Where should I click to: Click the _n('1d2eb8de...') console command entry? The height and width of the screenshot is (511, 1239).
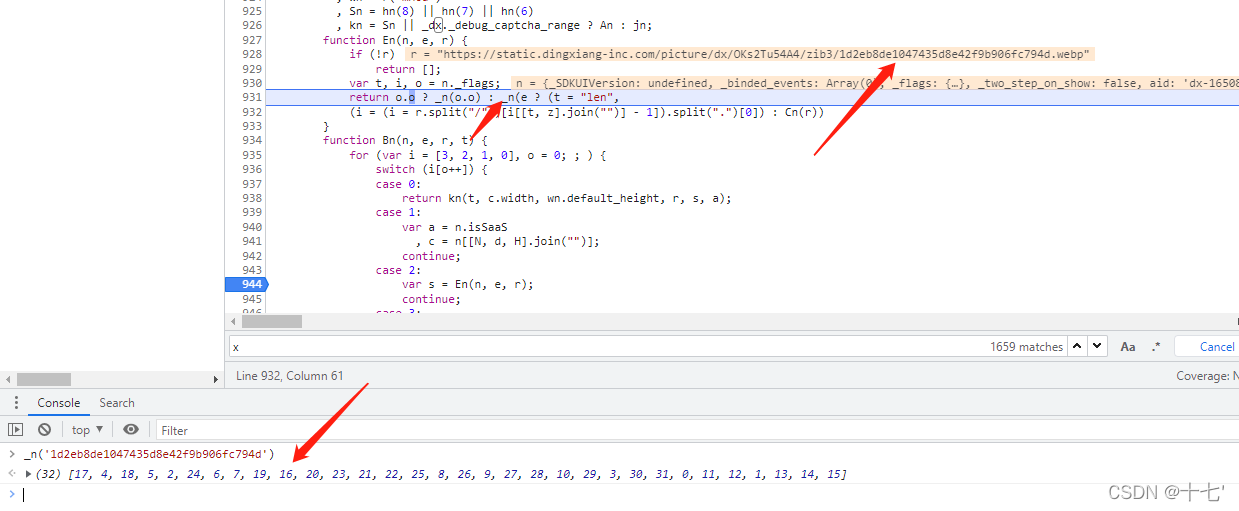pyautogui.click(x=149, y=454)
